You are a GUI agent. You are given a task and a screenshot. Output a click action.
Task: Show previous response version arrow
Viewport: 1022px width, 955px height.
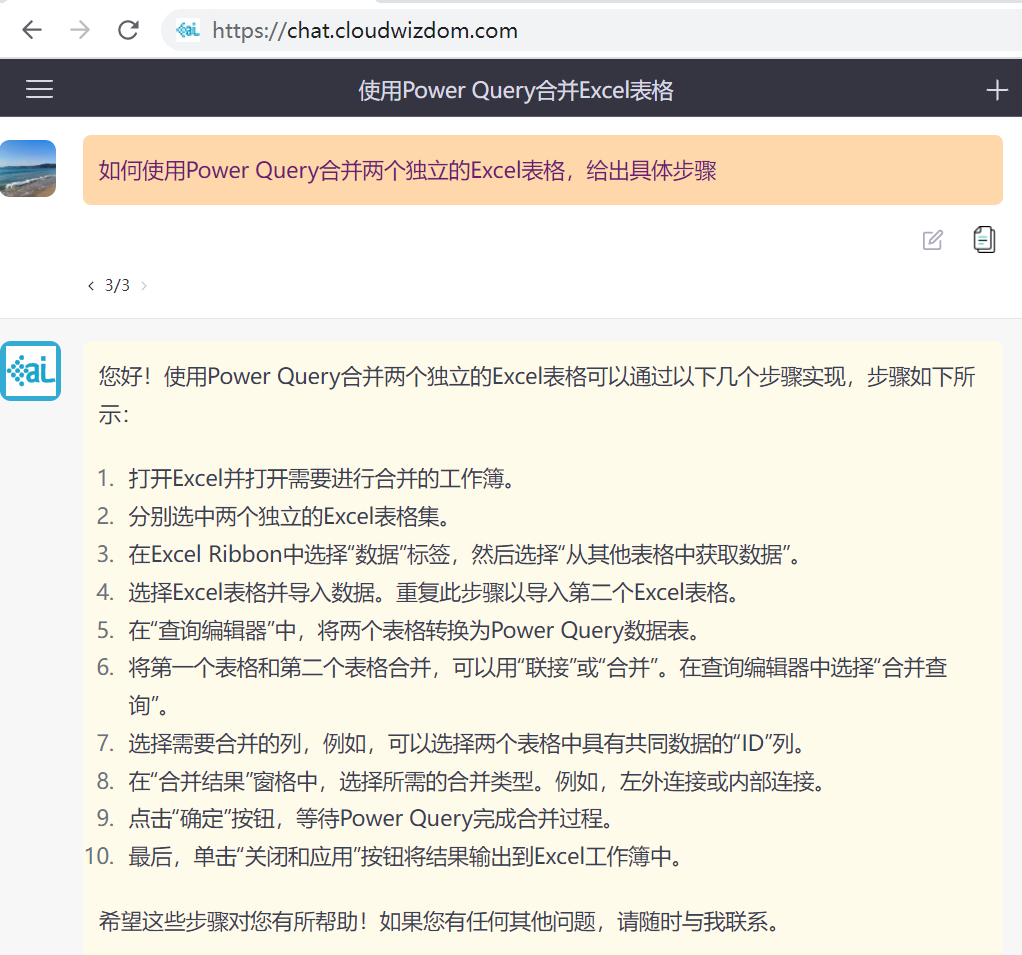click(91, 286)
